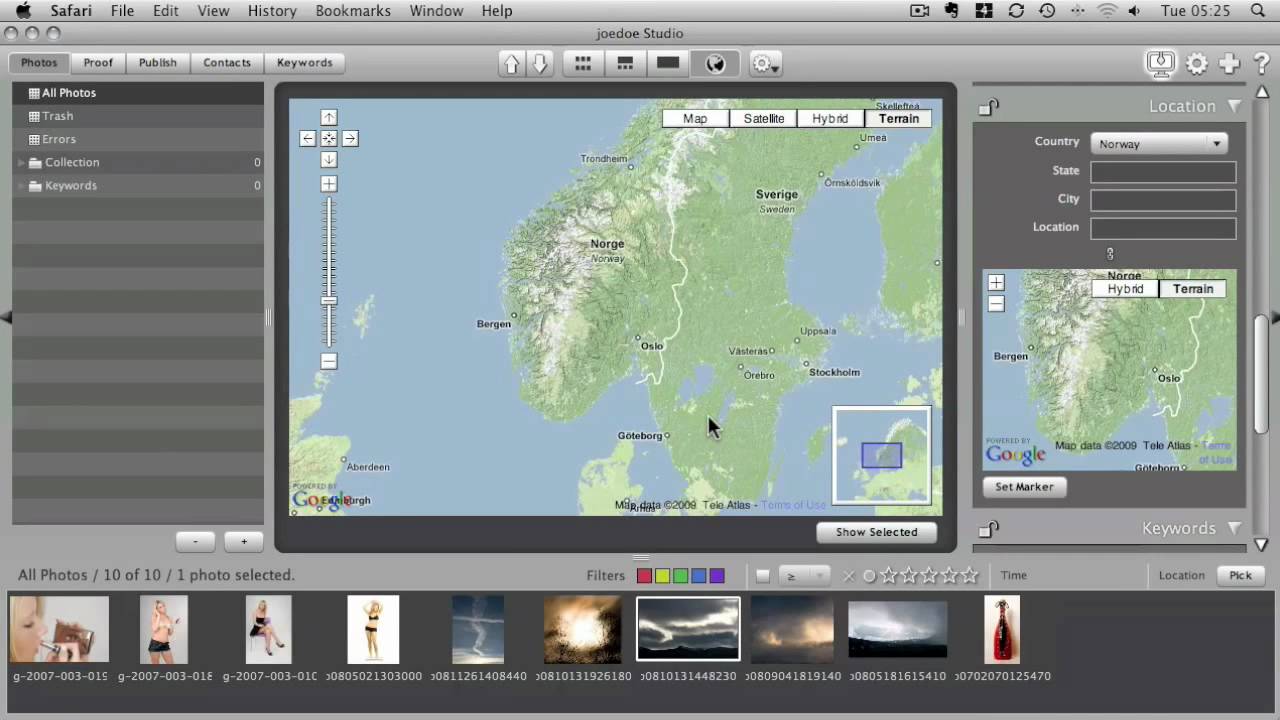Image resolution: width=1280 pixels, height=720 pixels.
Task: Toggle the Location panel lock icon
Action: 988,106
